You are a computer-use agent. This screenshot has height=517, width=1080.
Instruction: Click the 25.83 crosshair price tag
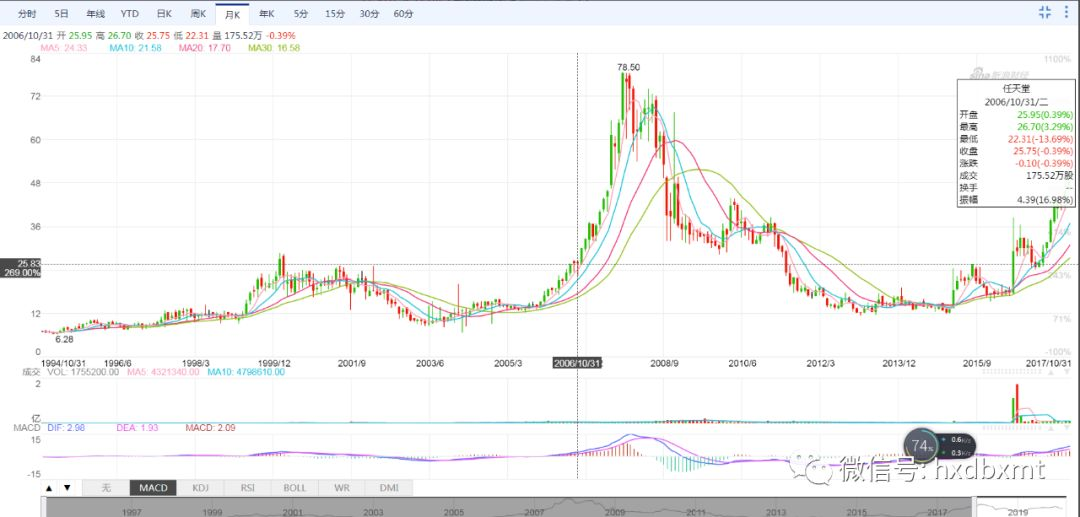coord(28,264)
